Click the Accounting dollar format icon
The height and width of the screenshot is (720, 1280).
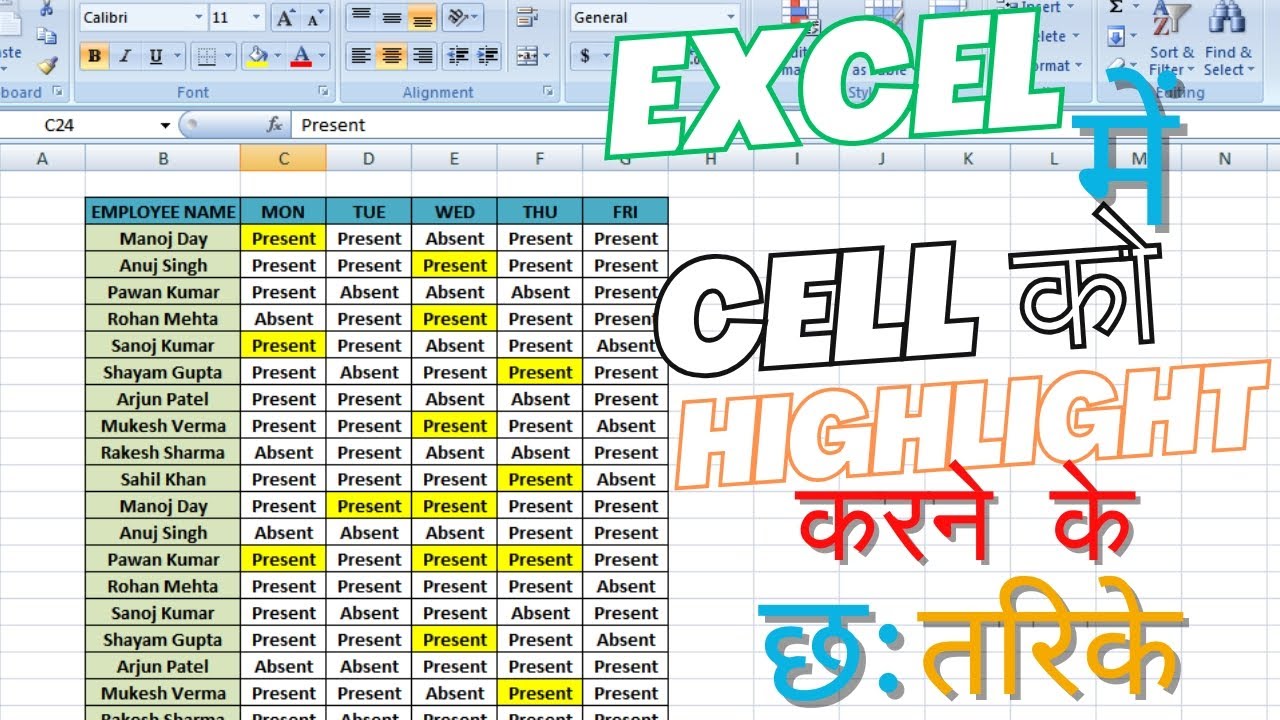585,56
